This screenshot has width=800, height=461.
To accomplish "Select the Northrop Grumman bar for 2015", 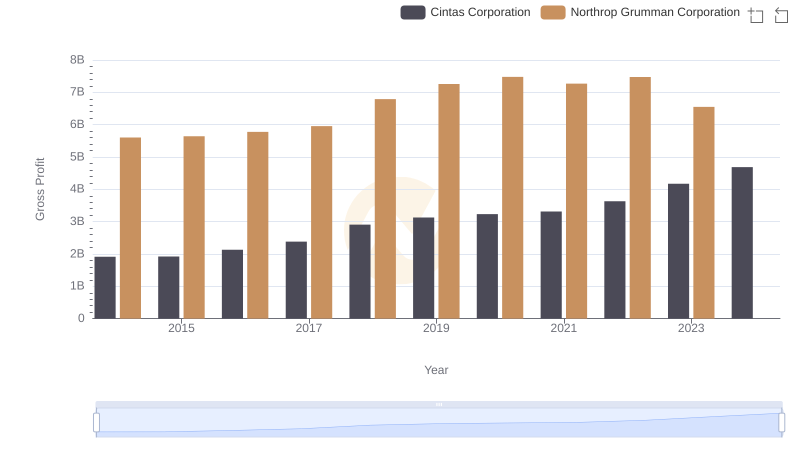I will (194, 227).
